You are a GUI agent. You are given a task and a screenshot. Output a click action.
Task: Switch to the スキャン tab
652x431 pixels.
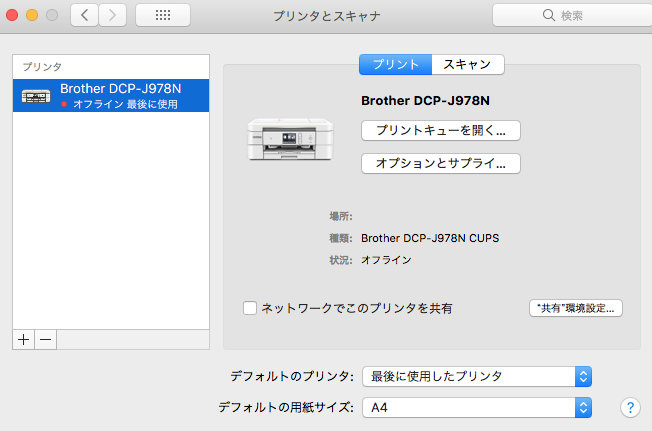pyautogui.click(x=467, y=64)
